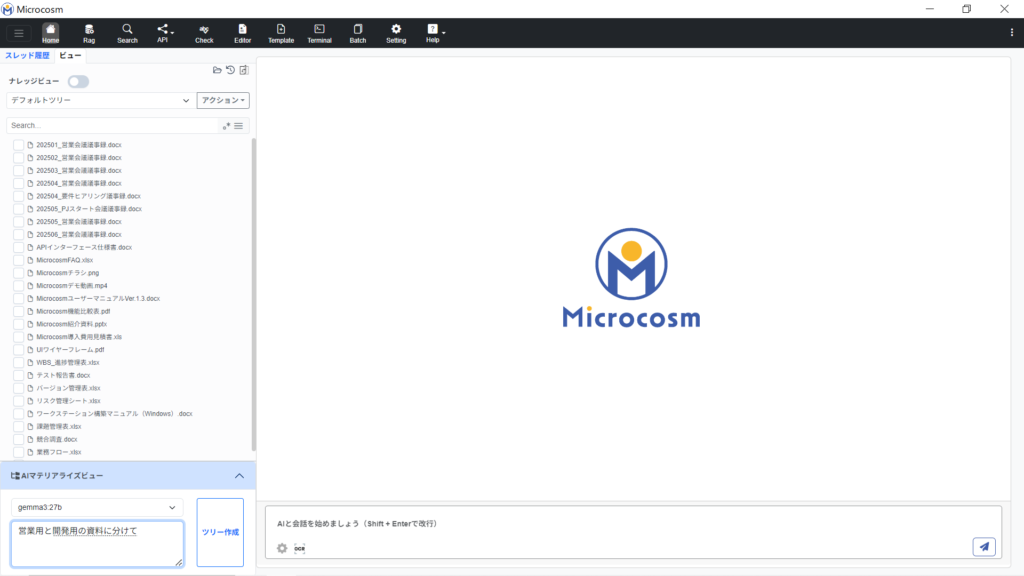Launch the Editor tool
The width and height of the screenshot is (1024, 576).
click(x=242, y=33)
